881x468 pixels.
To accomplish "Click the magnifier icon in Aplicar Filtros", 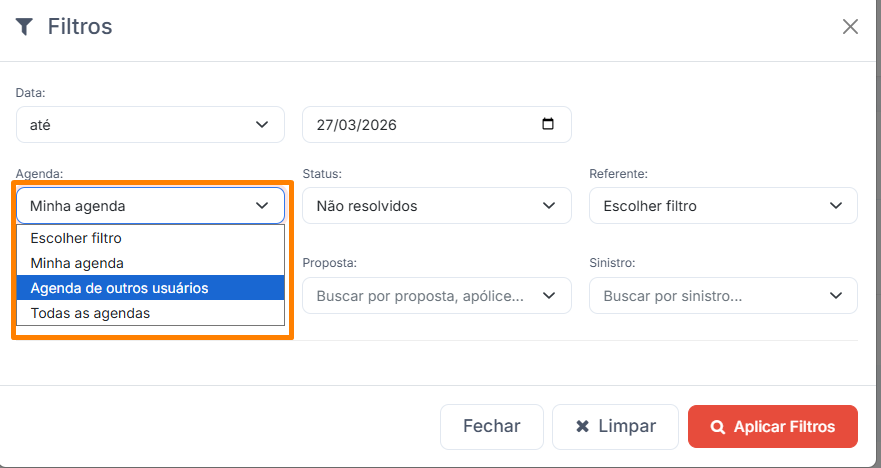I will (716, 427).
